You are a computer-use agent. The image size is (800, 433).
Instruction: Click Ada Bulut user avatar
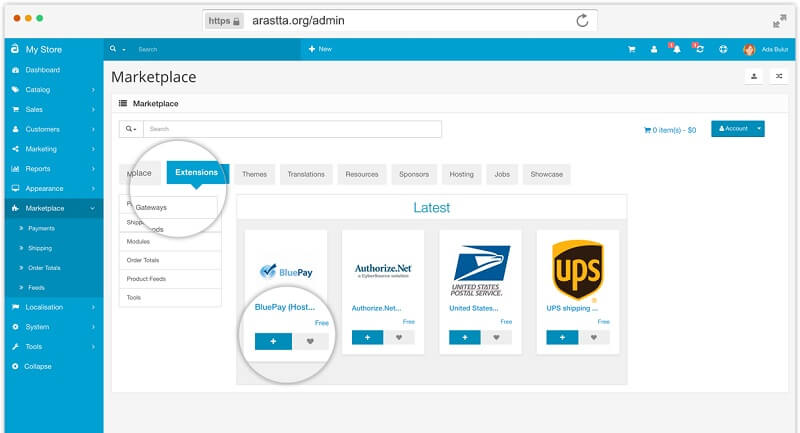749,49
